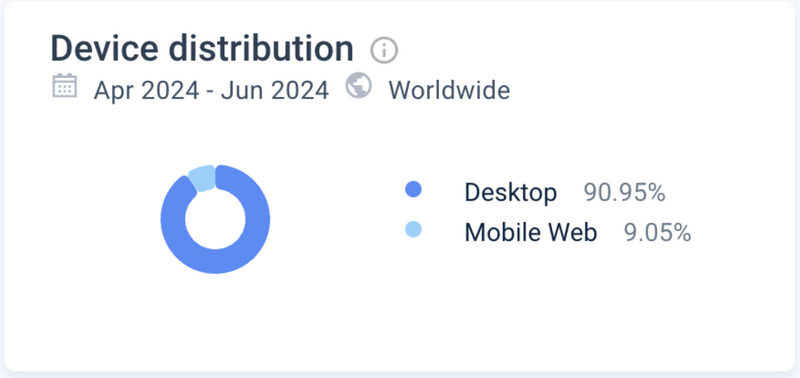Click the Desktop legend color dot

coord(413,190)
